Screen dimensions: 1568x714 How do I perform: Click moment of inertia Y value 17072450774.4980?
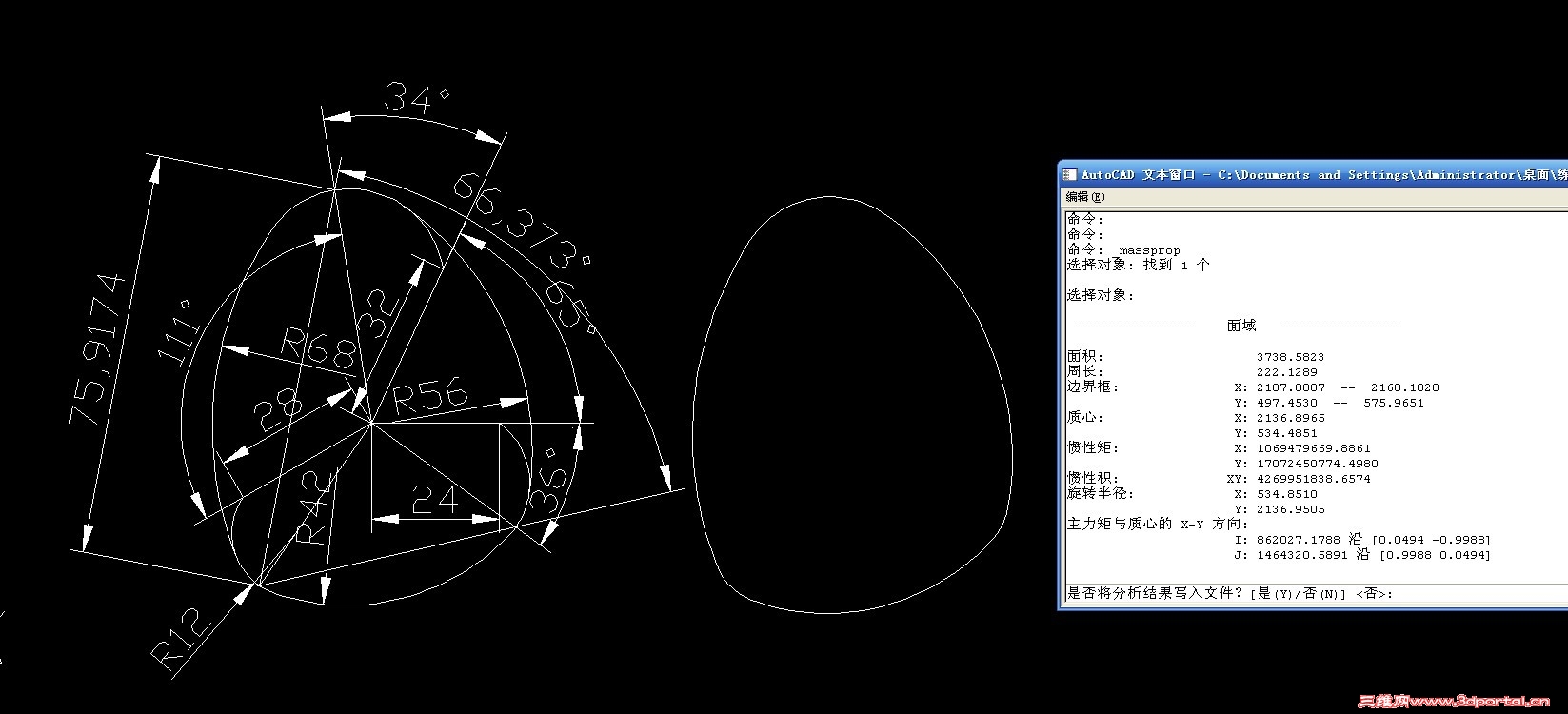click(1318, 464)
